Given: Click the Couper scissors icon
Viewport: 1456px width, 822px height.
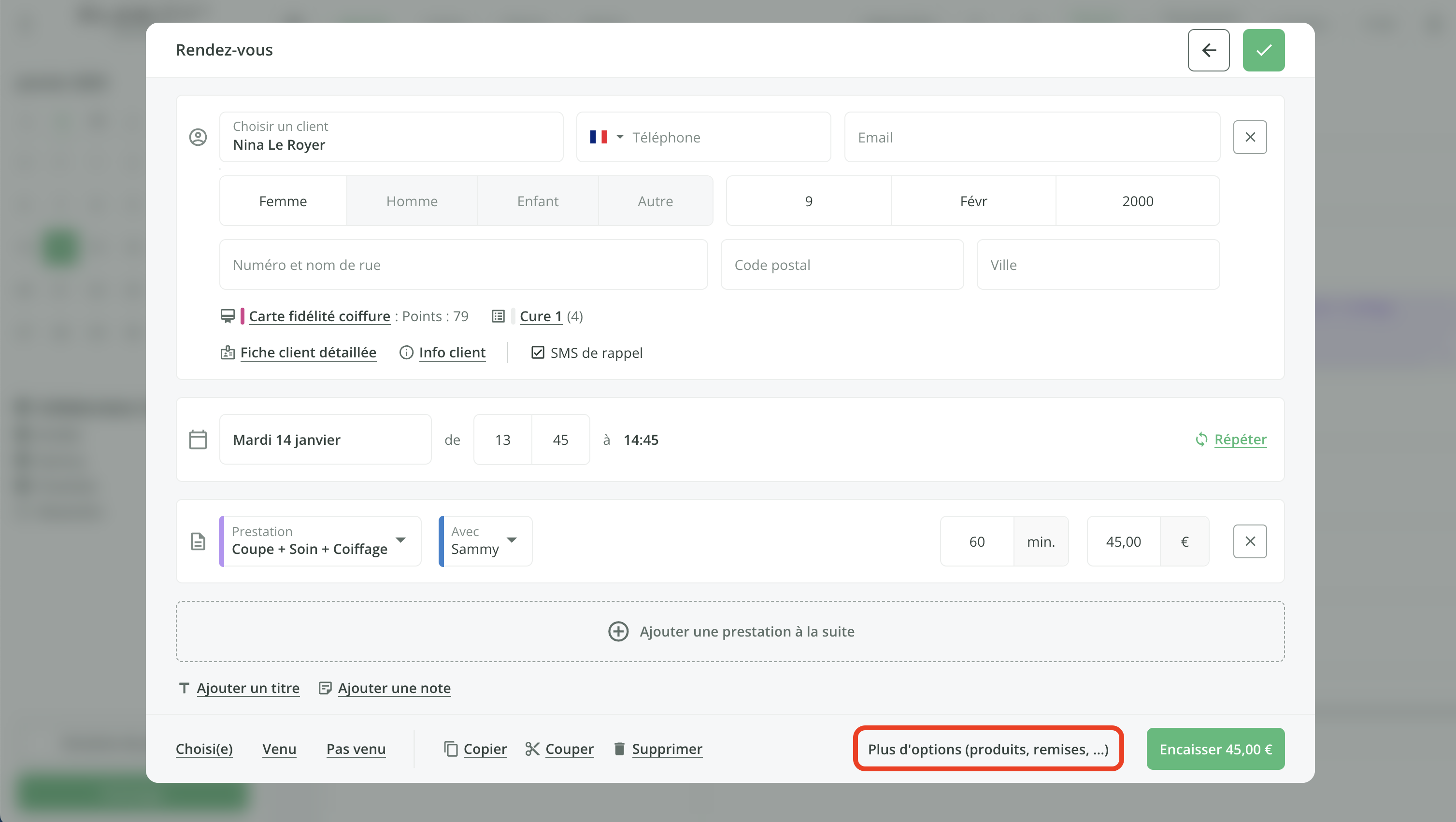Looking at the screenshot, I should (532, 749).
